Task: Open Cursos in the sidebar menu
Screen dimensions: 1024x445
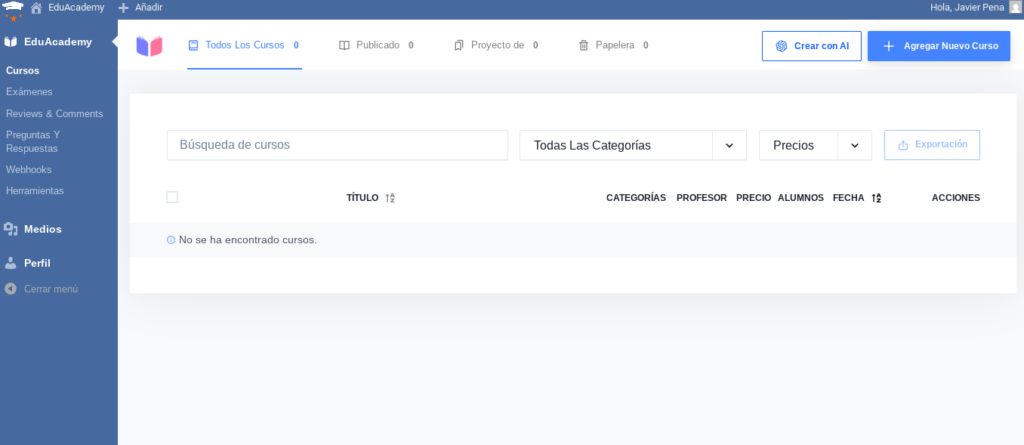Action: [23, 71]
